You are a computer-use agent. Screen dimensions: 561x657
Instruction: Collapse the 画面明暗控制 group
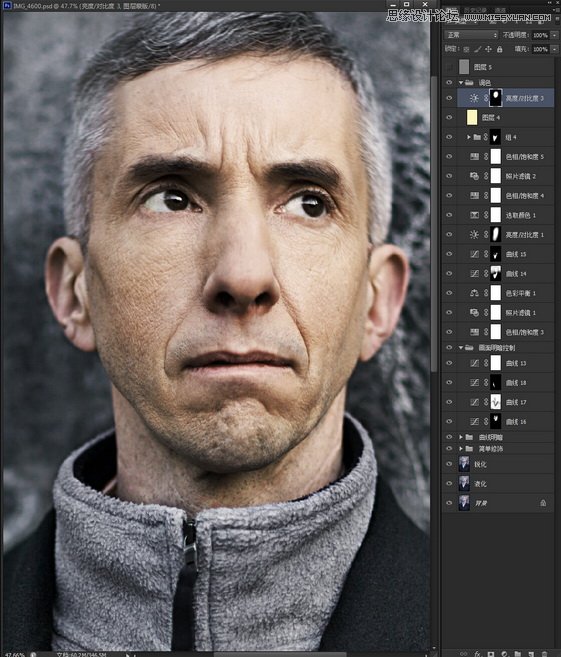[461, 348]
